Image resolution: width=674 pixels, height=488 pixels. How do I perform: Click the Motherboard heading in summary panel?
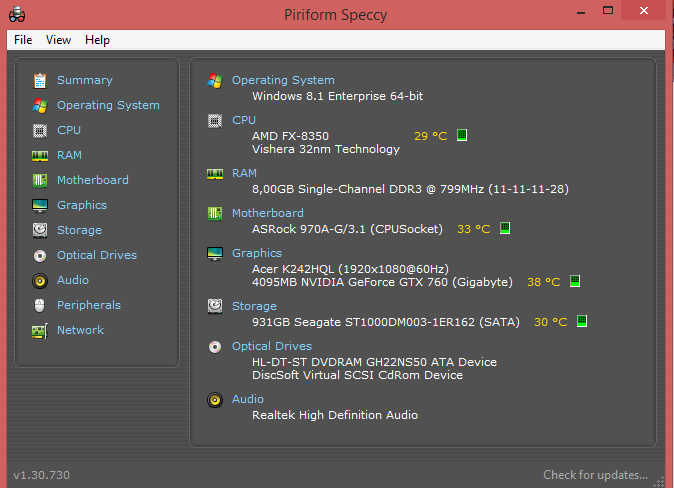click(267, 213)
